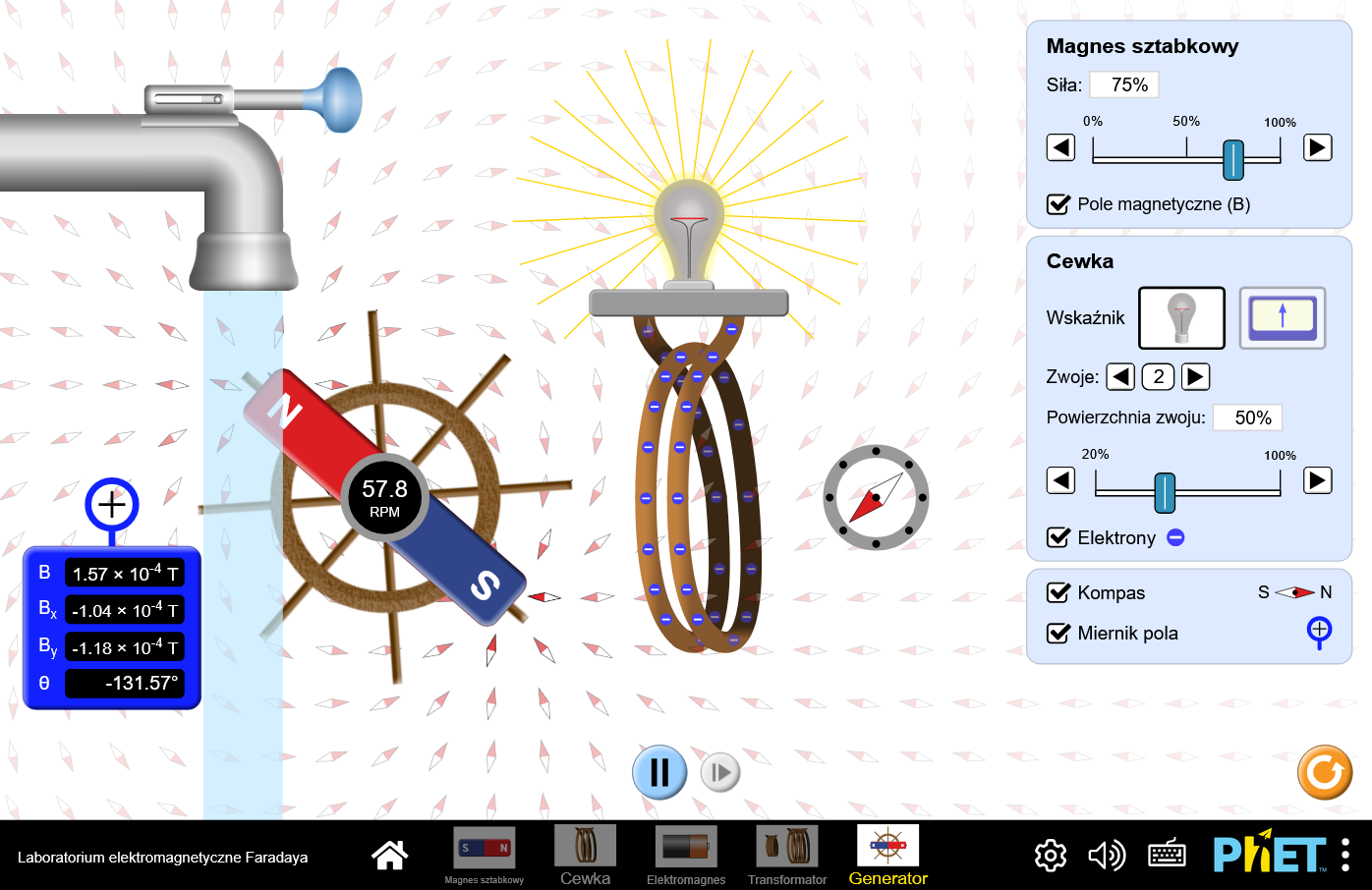Select the light bulb indicator
Screen dimensions: 1372x890
pos(1181,318)
